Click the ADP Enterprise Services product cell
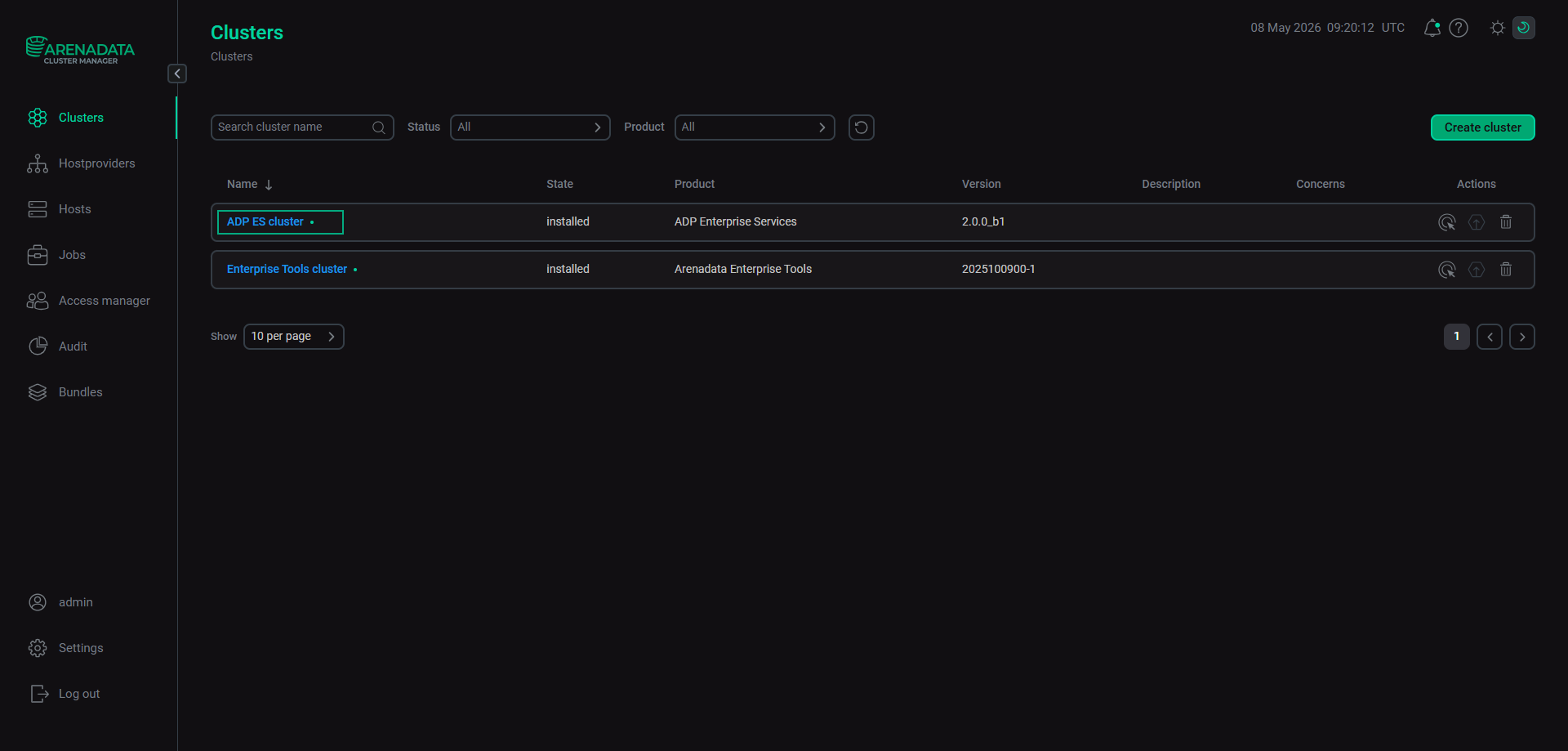 (736, 222)
